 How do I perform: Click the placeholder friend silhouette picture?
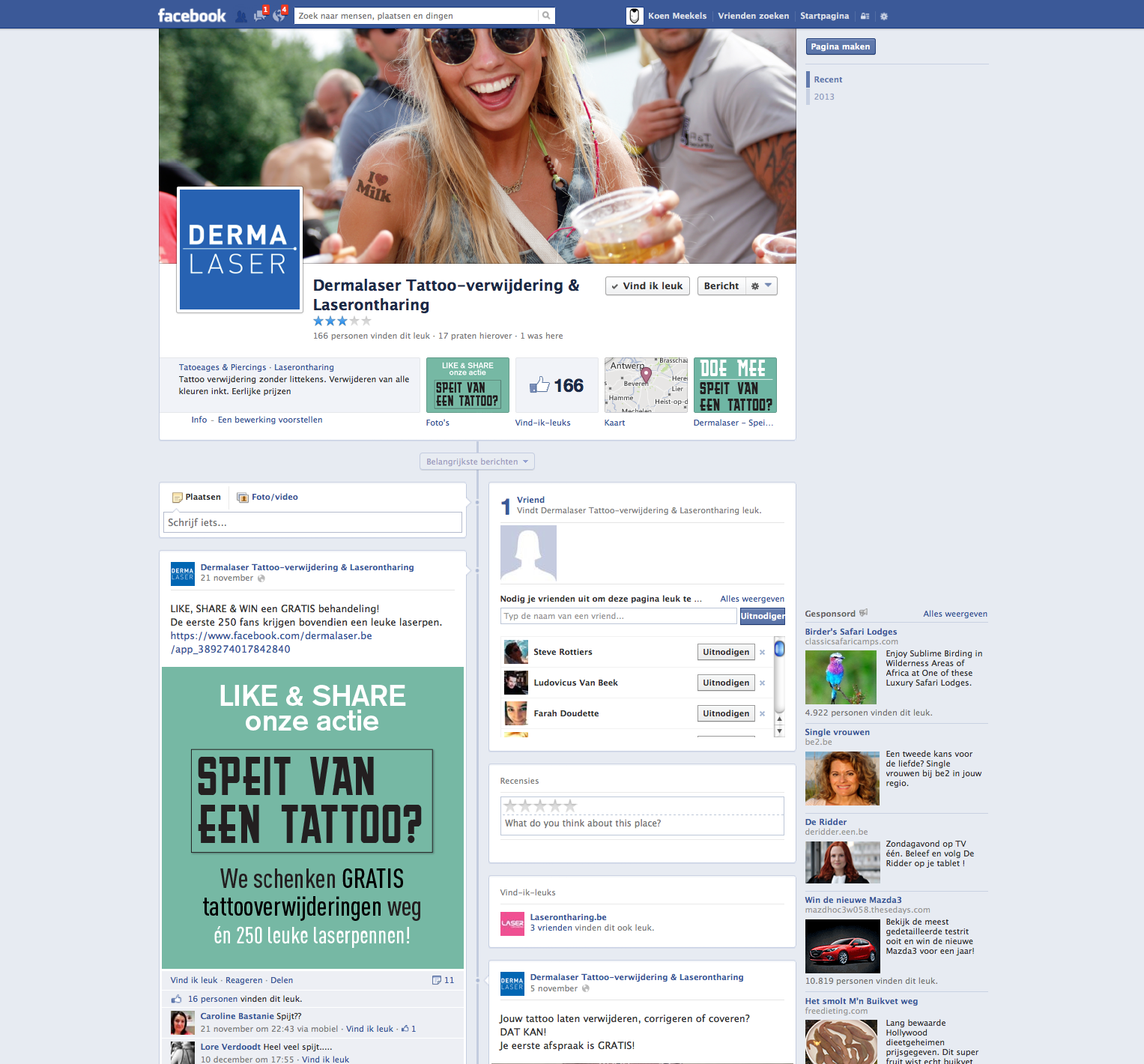point(528,553)
